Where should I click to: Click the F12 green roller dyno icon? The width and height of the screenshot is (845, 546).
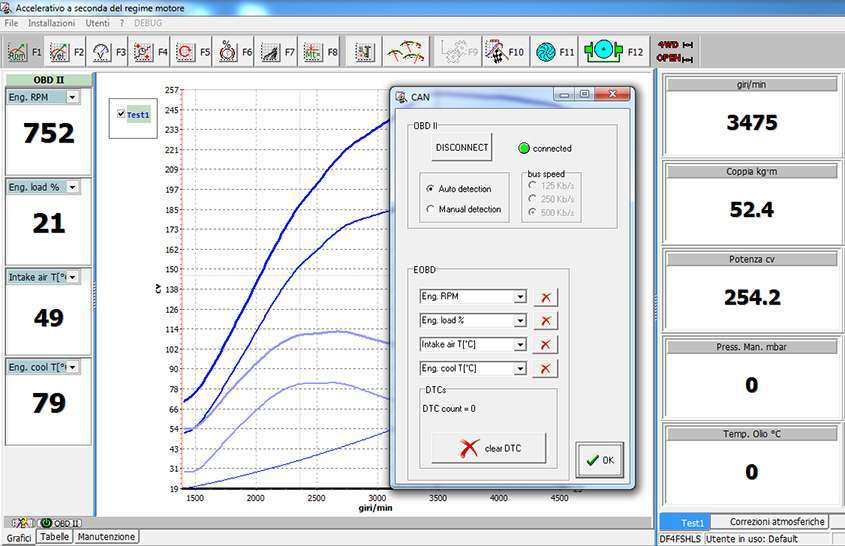[x=602, y=50]
